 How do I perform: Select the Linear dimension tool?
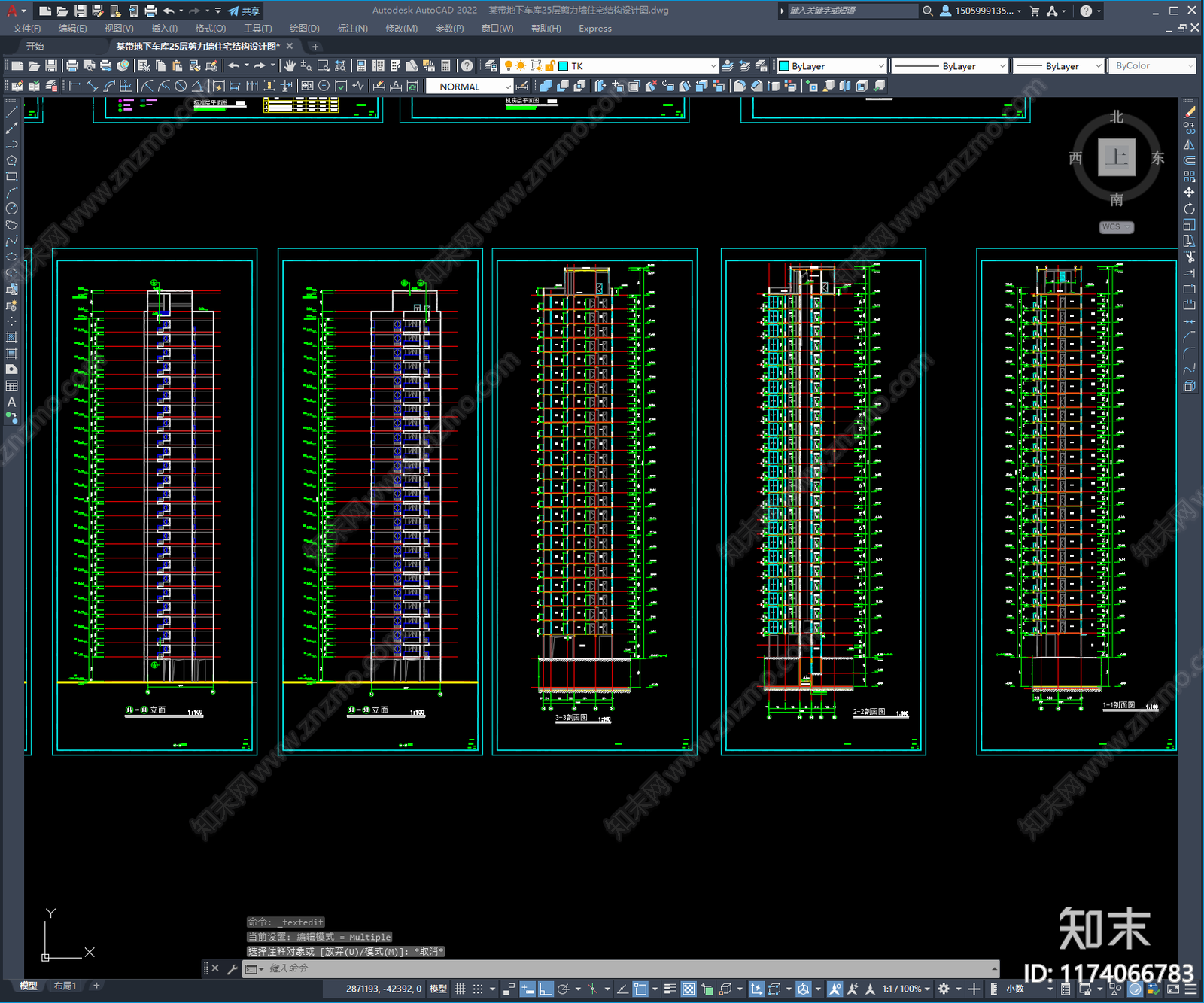click(75, 86)
